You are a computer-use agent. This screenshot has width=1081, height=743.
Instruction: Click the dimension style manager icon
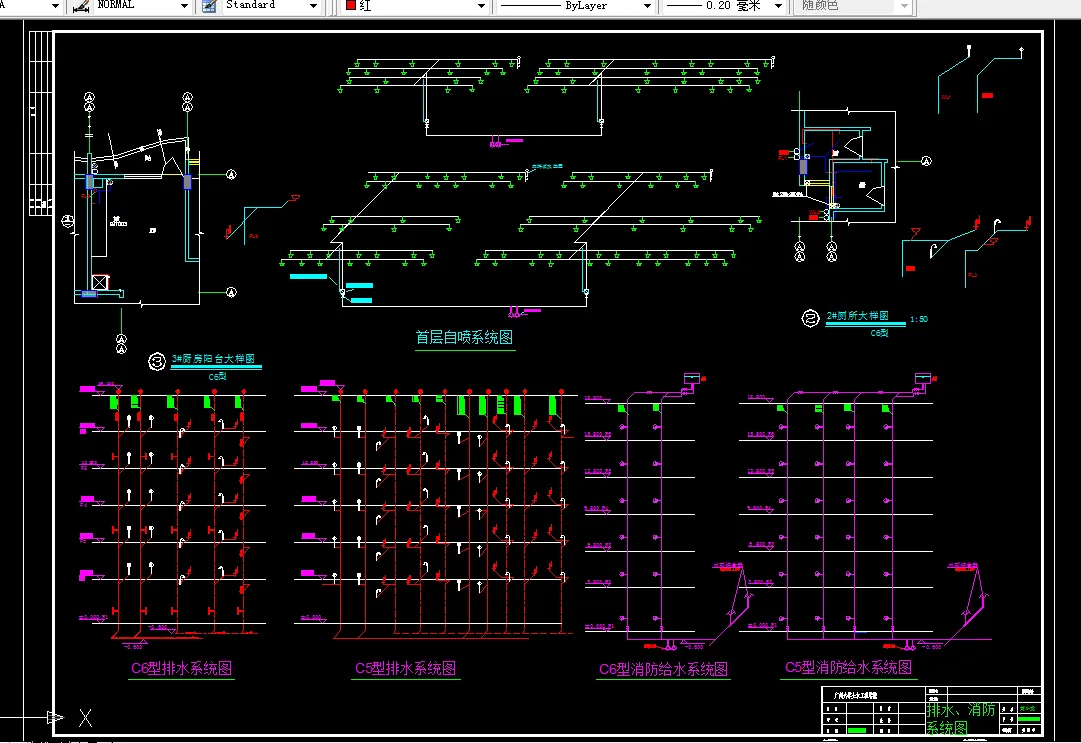tap(81, 6)
